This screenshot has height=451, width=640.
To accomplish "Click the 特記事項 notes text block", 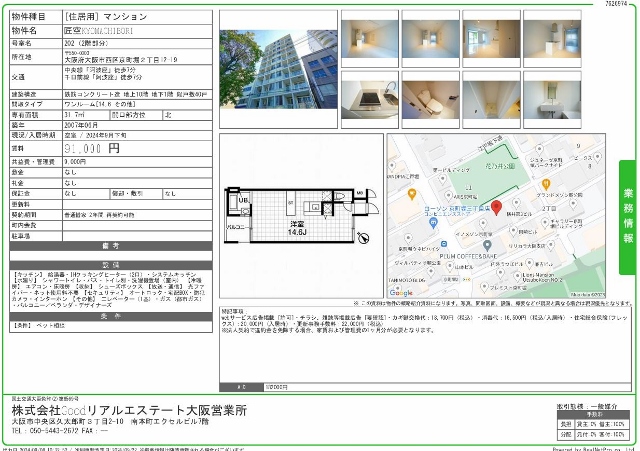I will tap(424, 320).
